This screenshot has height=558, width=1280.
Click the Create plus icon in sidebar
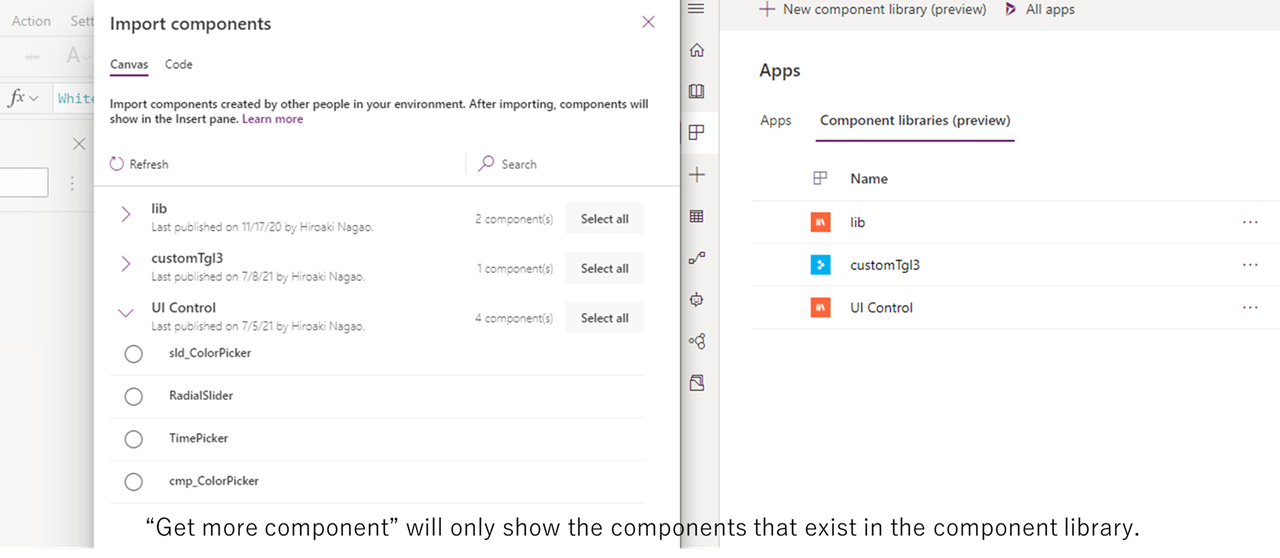[697, 175]
